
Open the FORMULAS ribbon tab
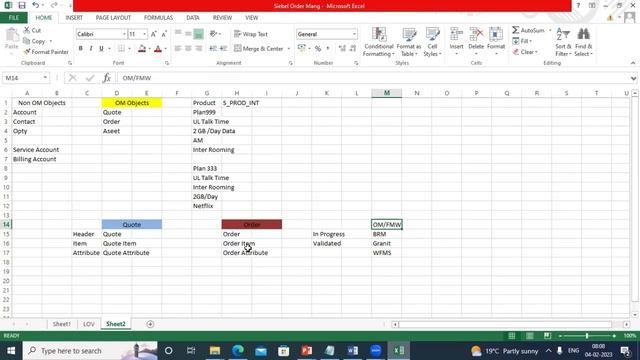point(158,18)
